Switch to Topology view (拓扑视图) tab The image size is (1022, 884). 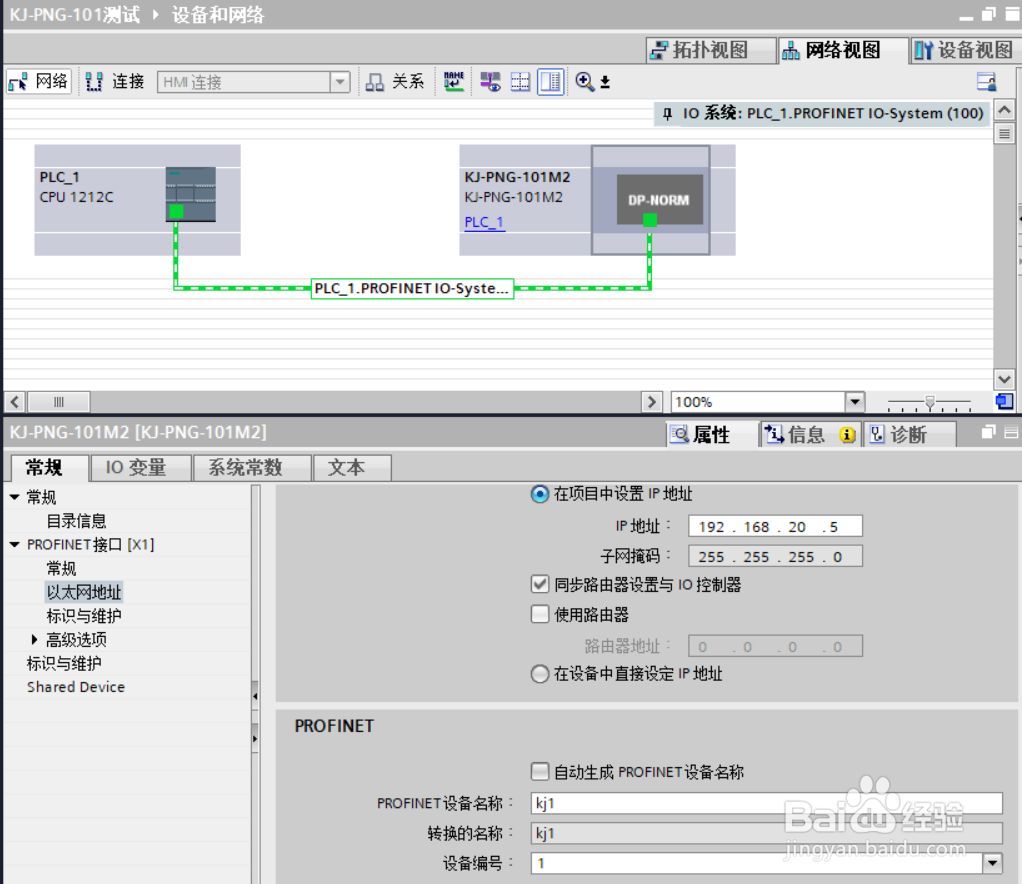(711, 50)
